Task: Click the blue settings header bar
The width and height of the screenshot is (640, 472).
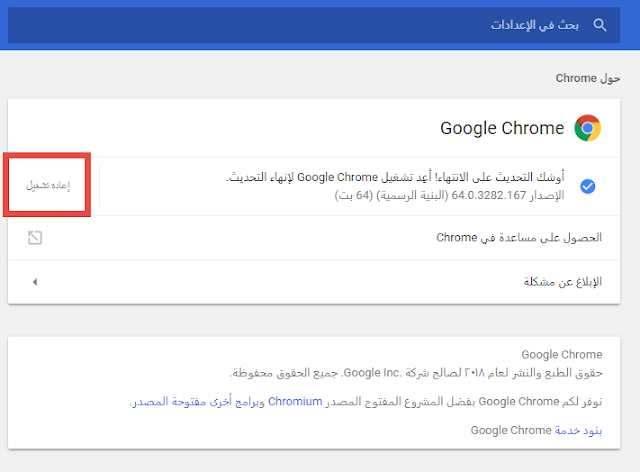Action: point(320,25)
